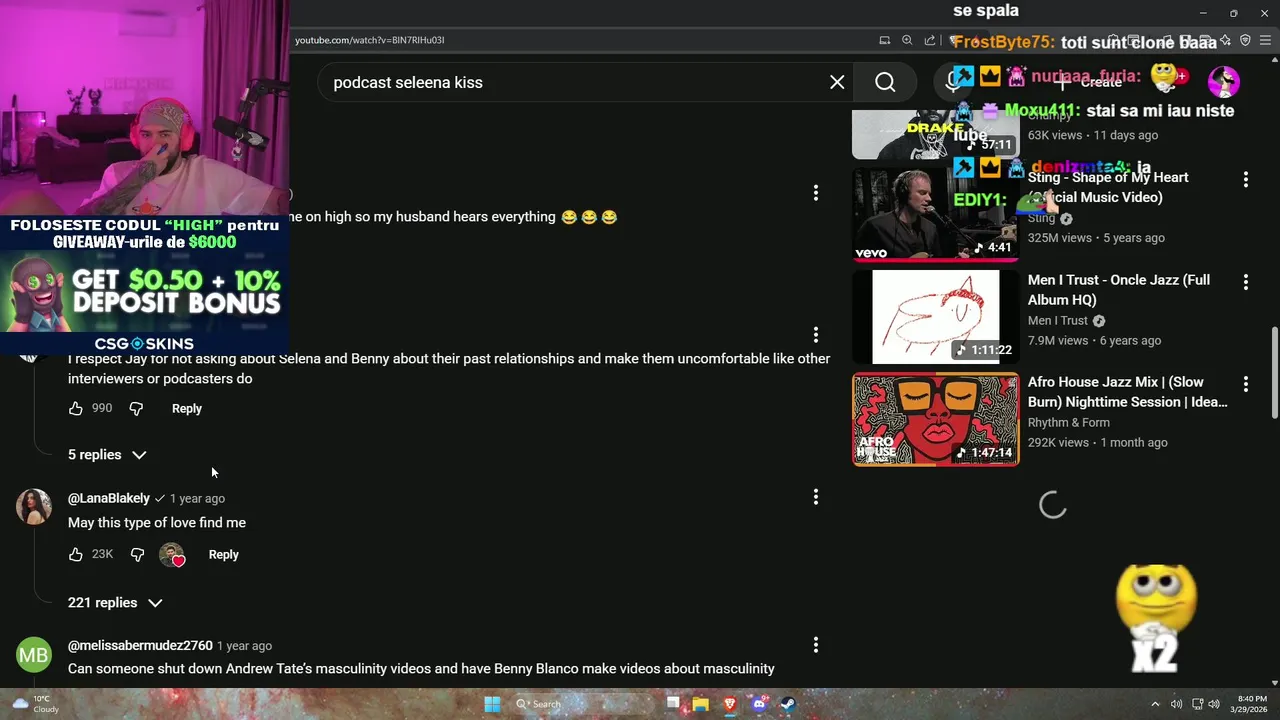Image resolution: width=1280 pixels, height=720 pixels.
Task: Open Discord from the taskbar
Action: (759, 704)
